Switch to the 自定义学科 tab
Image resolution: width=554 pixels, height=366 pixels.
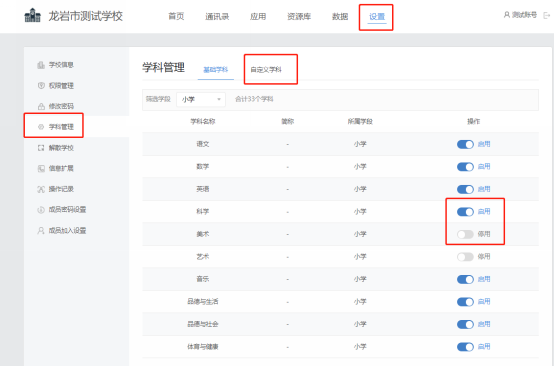266,70
